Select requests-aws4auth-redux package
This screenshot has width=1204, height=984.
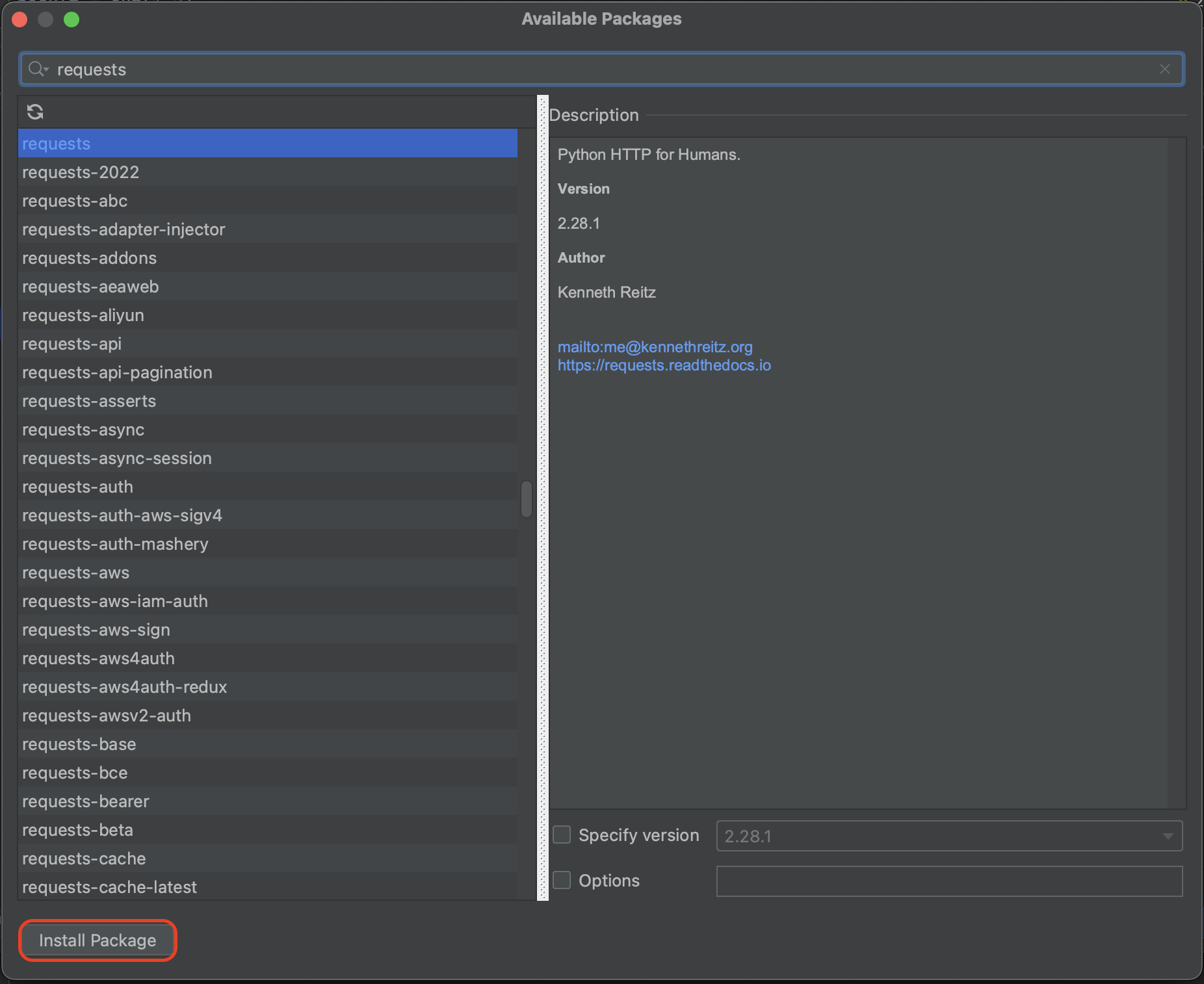click(268, 687)
